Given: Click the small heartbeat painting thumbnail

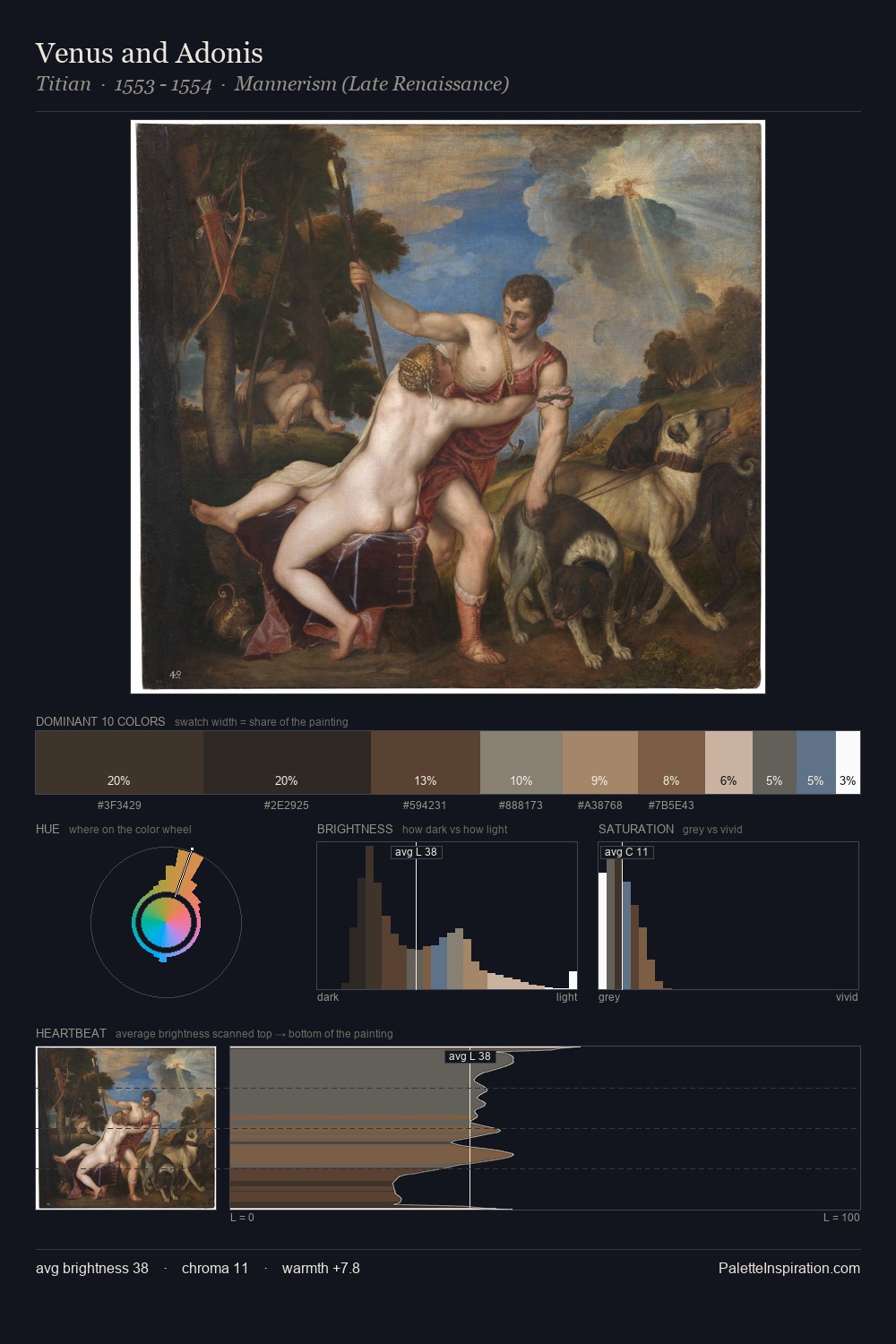Looking at the screenshot, I should [126, 1128].
